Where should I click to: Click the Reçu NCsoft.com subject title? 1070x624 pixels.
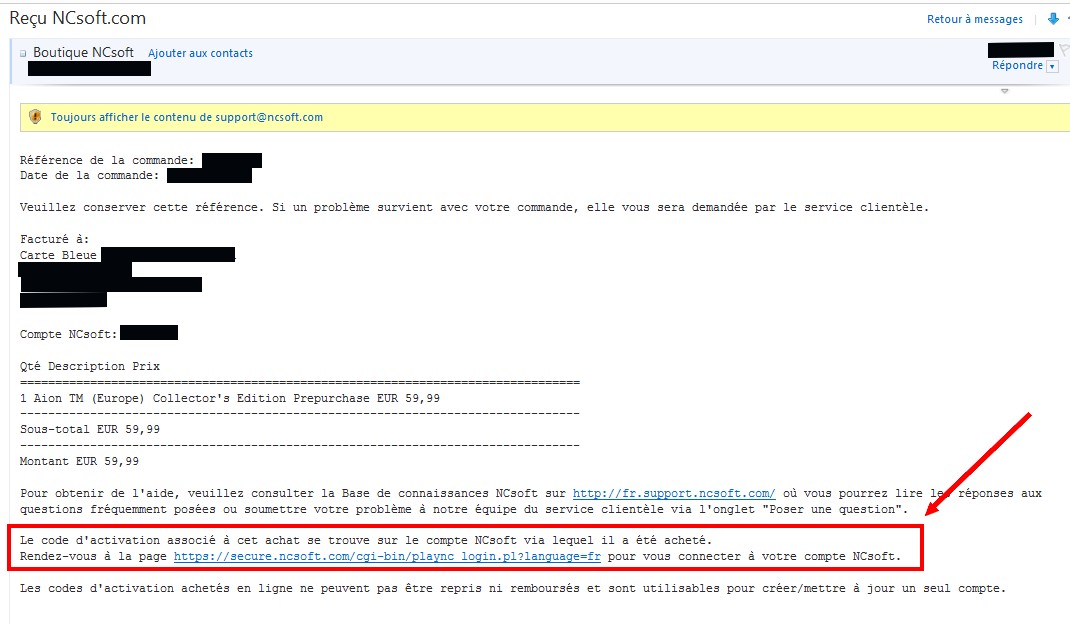click(x=77, y=18)
